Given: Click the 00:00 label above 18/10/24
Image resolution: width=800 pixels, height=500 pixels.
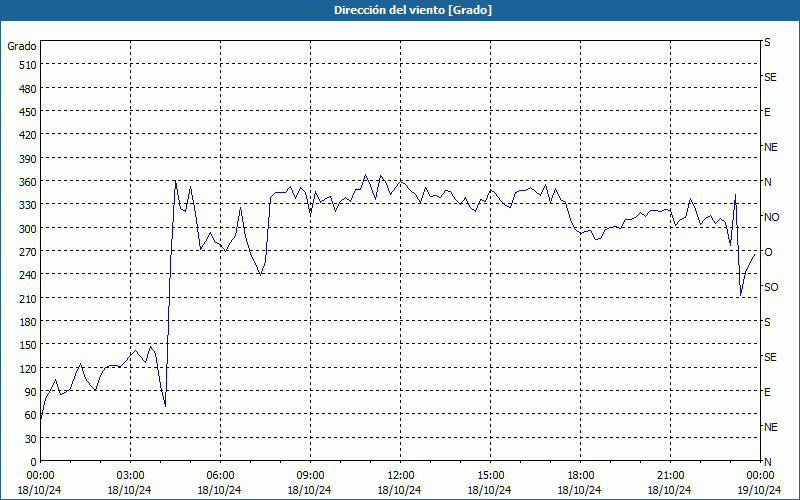Looking at the screenshot, I should click(41, 475).
